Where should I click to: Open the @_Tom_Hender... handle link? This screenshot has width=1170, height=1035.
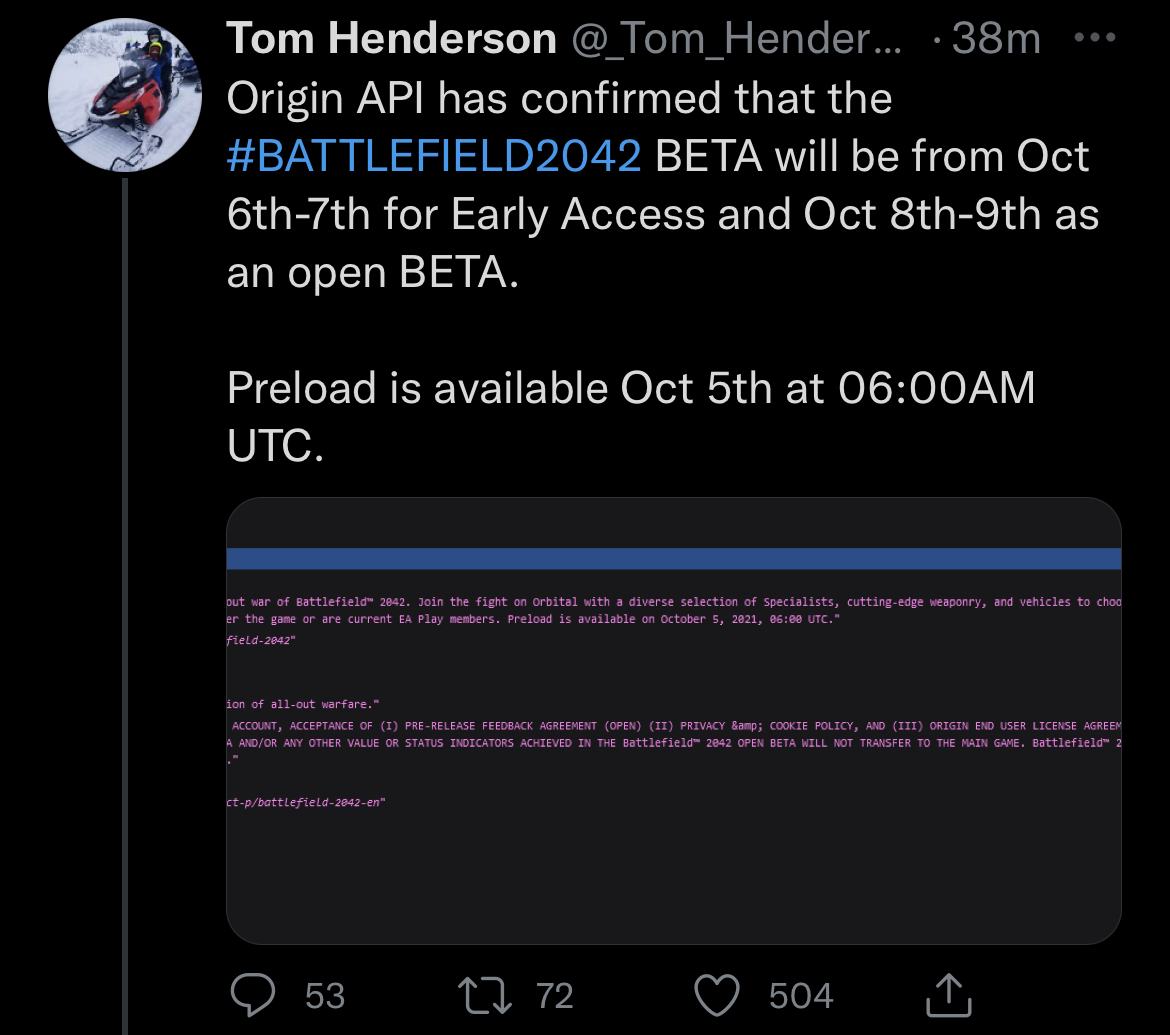pyautogui.click(x=736, y=37)
